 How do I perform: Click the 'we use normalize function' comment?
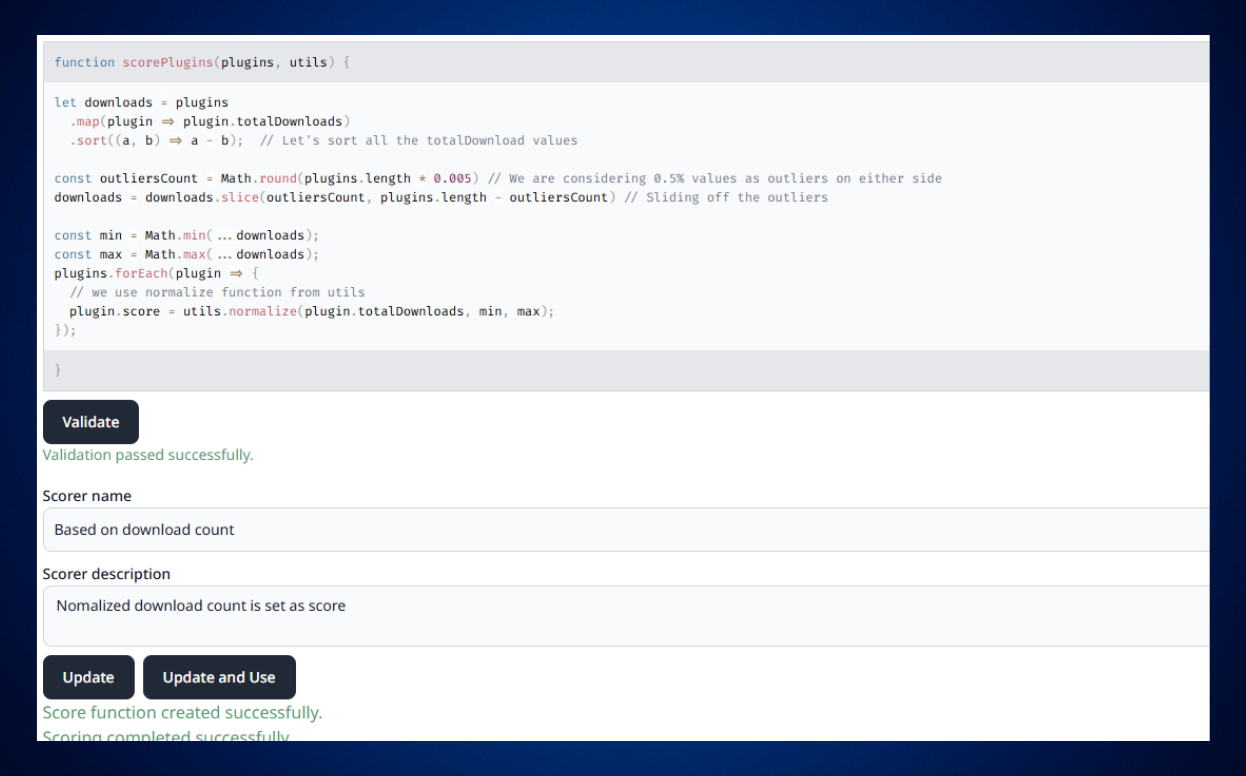[217, 292]
